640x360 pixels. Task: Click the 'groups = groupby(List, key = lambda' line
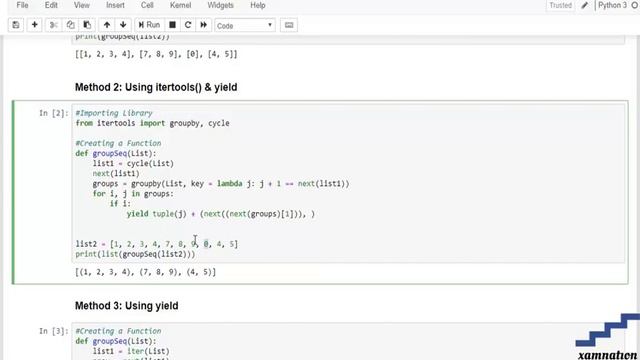pyautogui.click(x=221, y=184)
